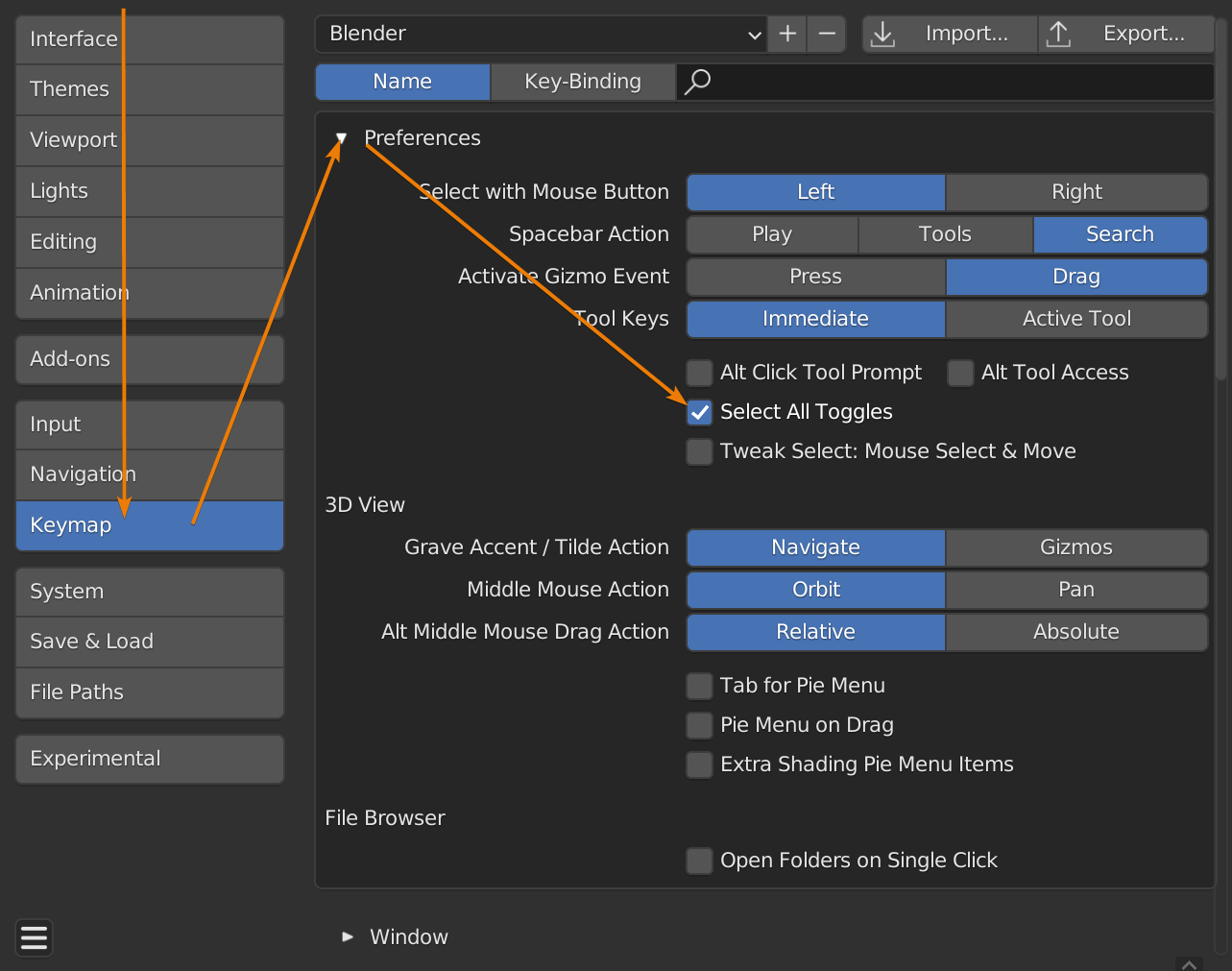This screenshot has width=1232, height=971.
Task: Click the plus icon to add keymap preset
Action: click(x=787, y=34)
